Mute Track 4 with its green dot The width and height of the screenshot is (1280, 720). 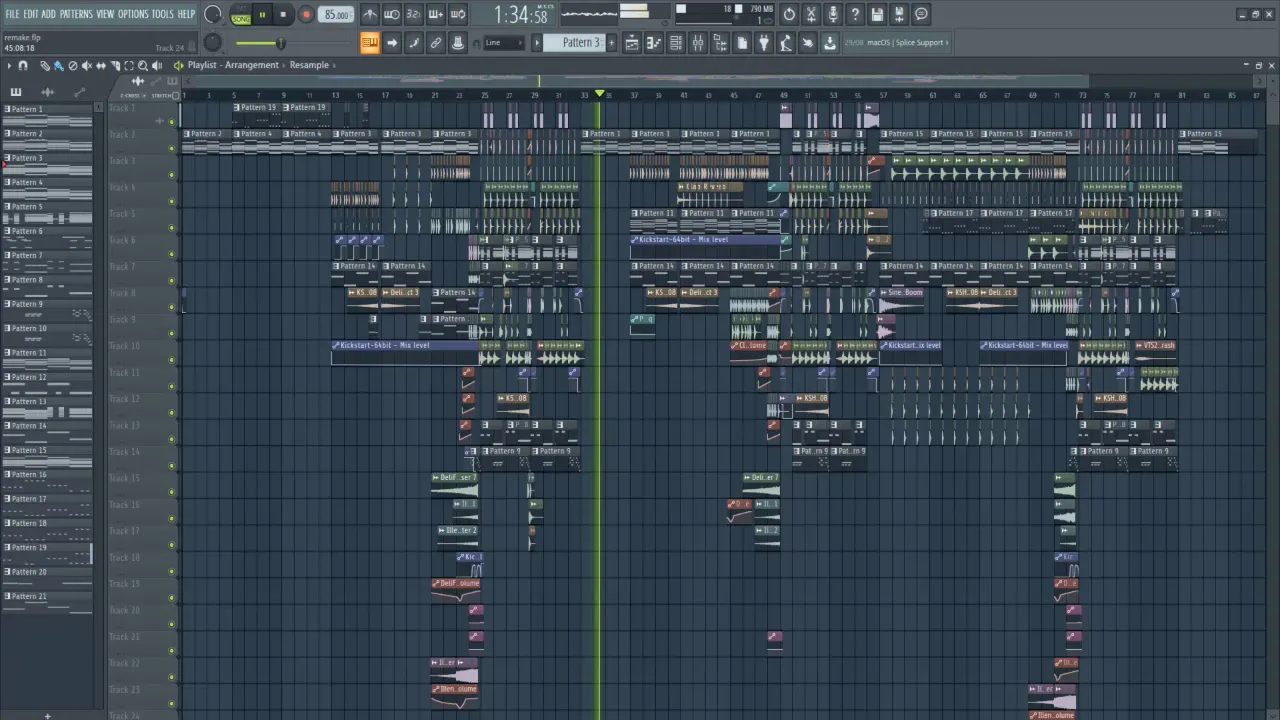(x=171, y=201)
